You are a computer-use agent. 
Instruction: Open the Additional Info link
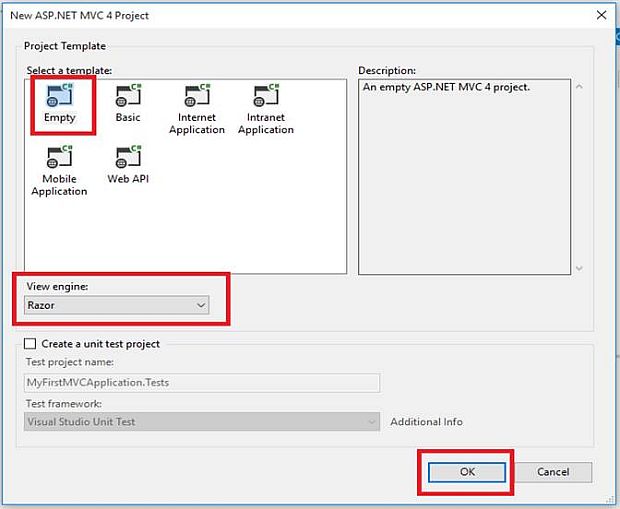coord(426,422)
